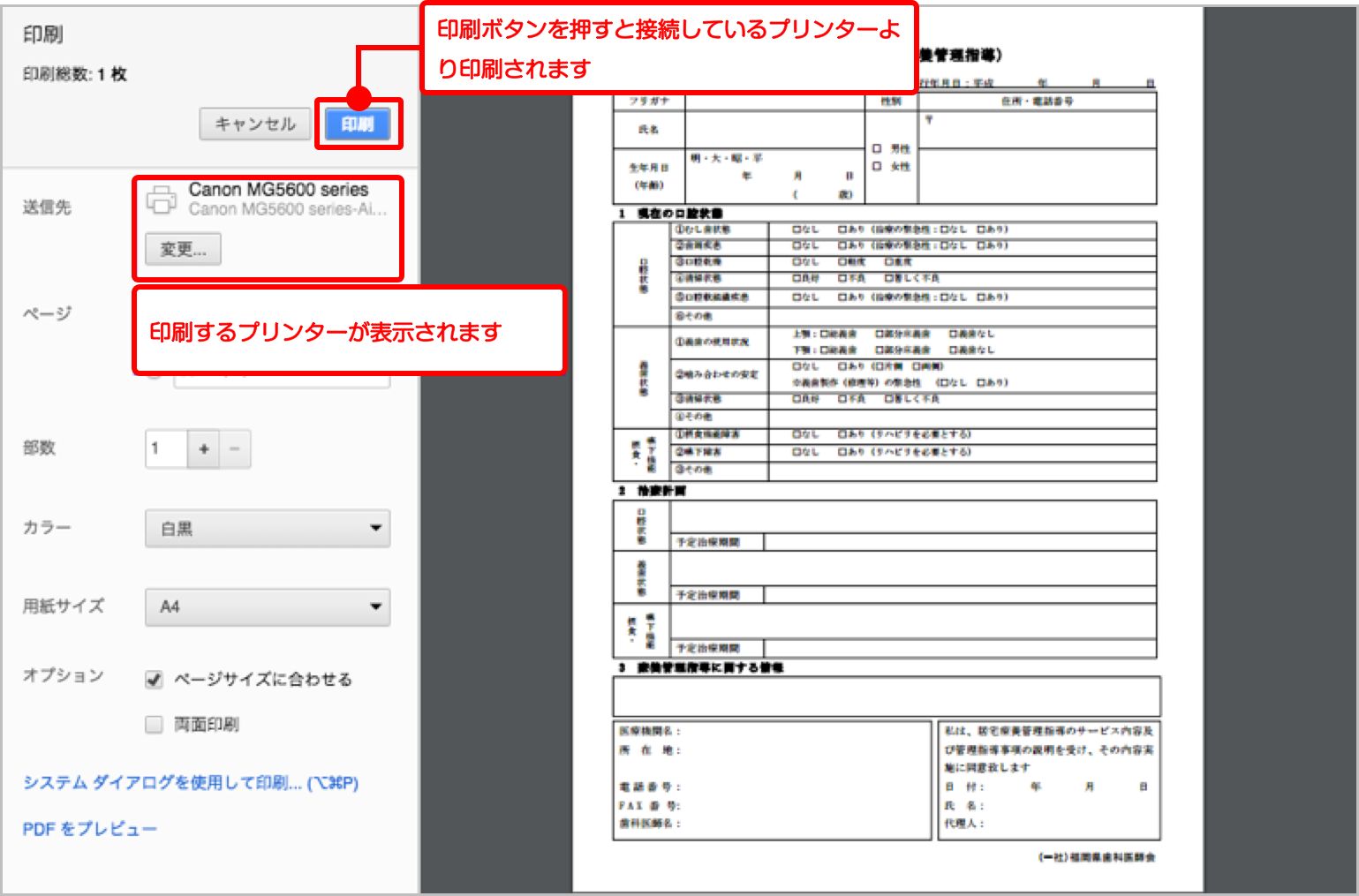The width and height of the screenshot is (1359, 896).
Task: Click the キャンセル cancel button
Action: 254,124
